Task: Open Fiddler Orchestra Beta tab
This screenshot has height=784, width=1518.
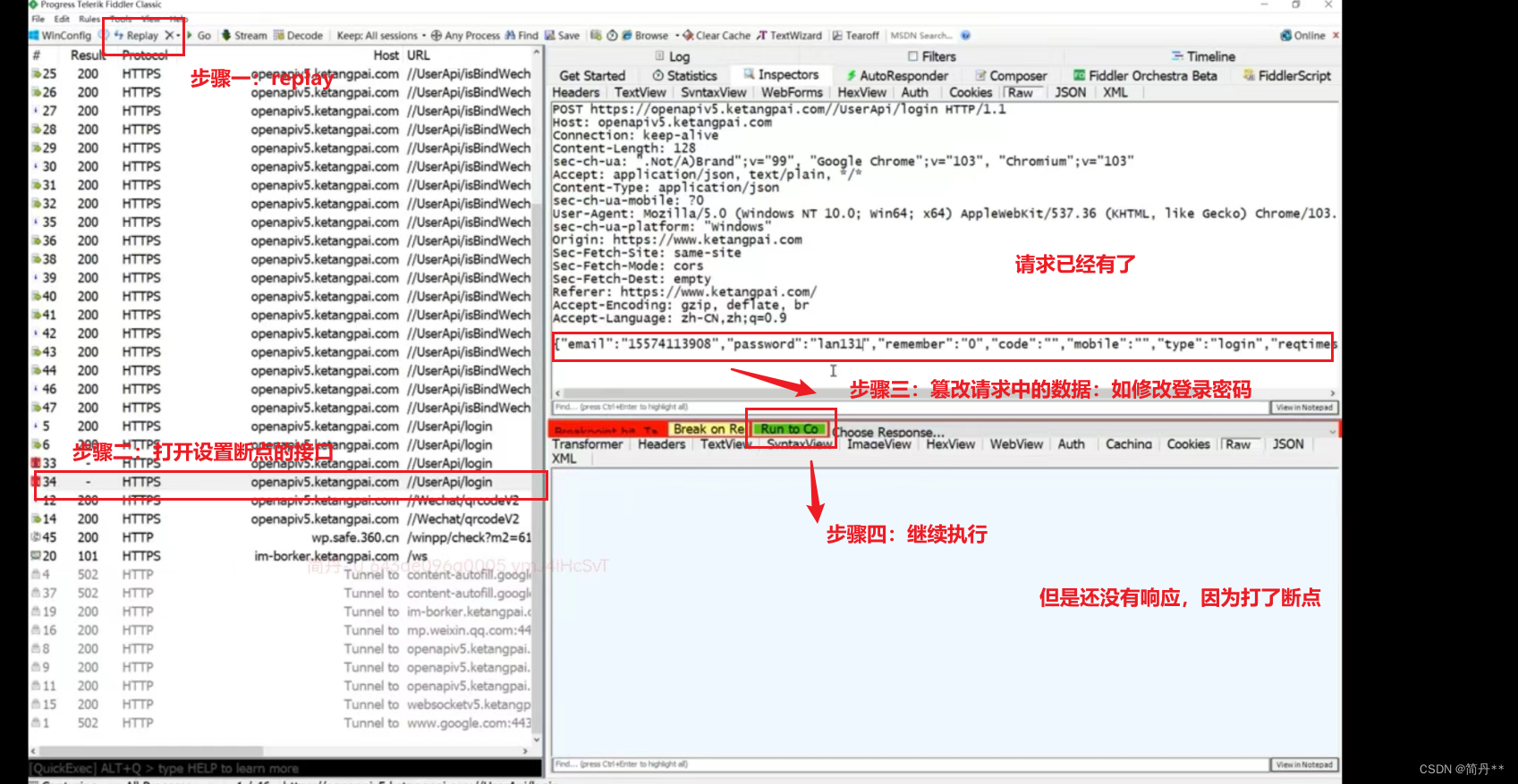Action: 1145,76
